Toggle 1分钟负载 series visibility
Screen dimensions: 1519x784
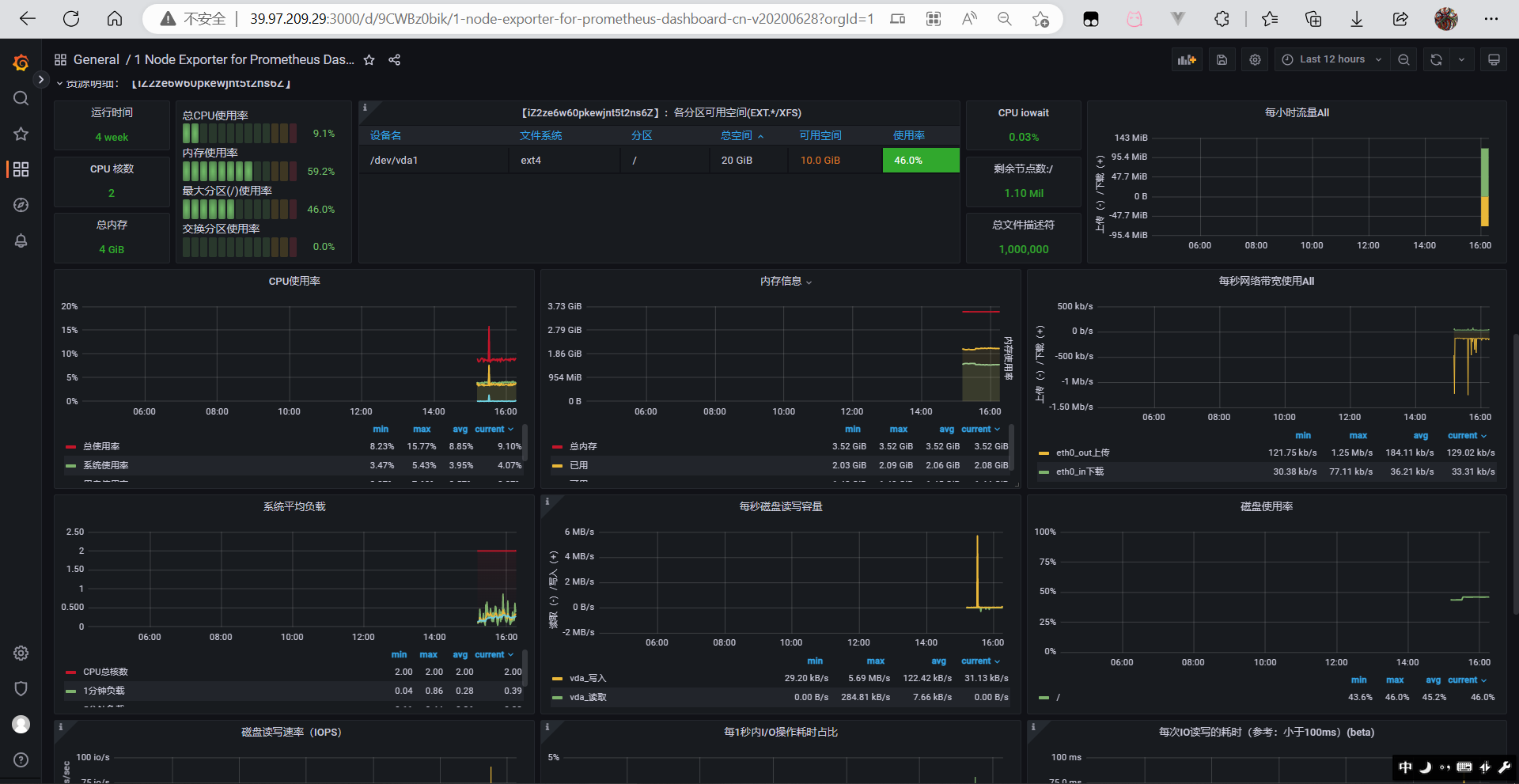coord(104,691)
